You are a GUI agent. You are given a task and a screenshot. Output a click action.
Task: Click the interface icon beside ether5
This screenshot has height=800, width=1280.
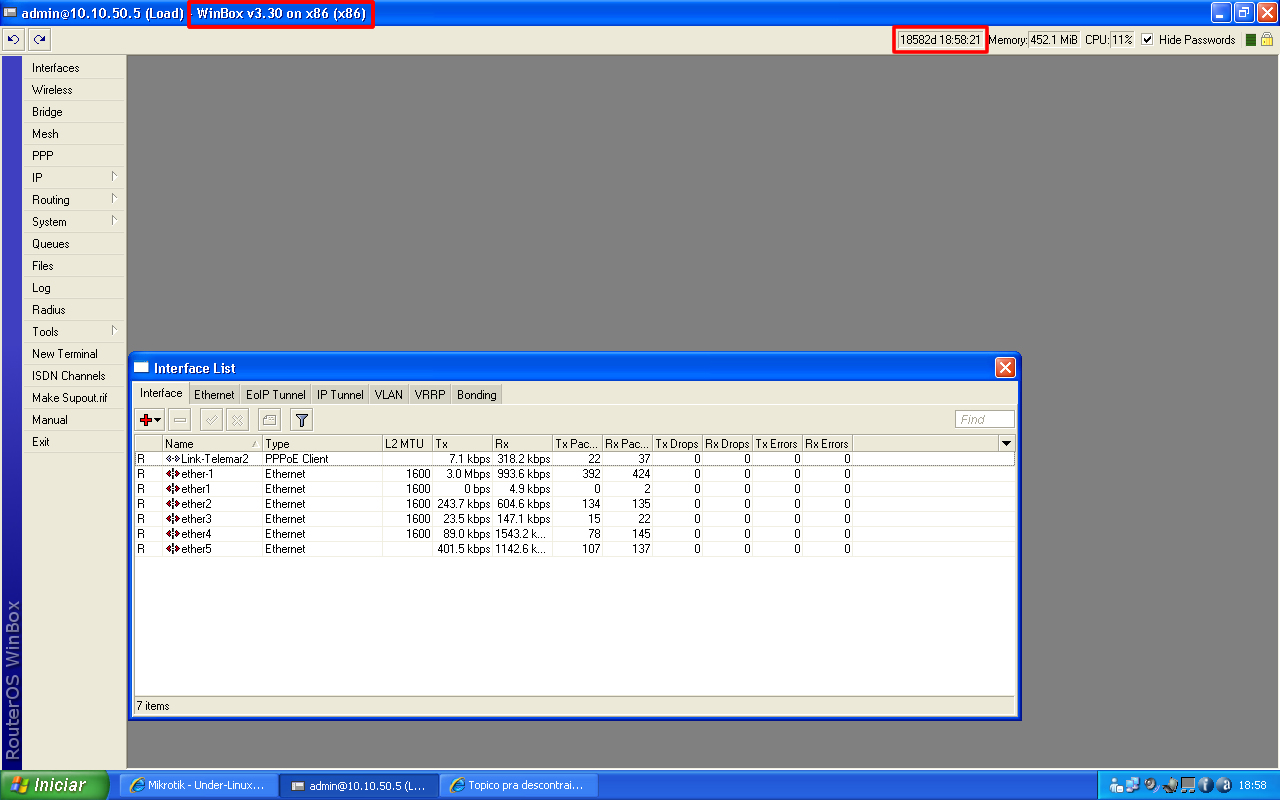173,549
